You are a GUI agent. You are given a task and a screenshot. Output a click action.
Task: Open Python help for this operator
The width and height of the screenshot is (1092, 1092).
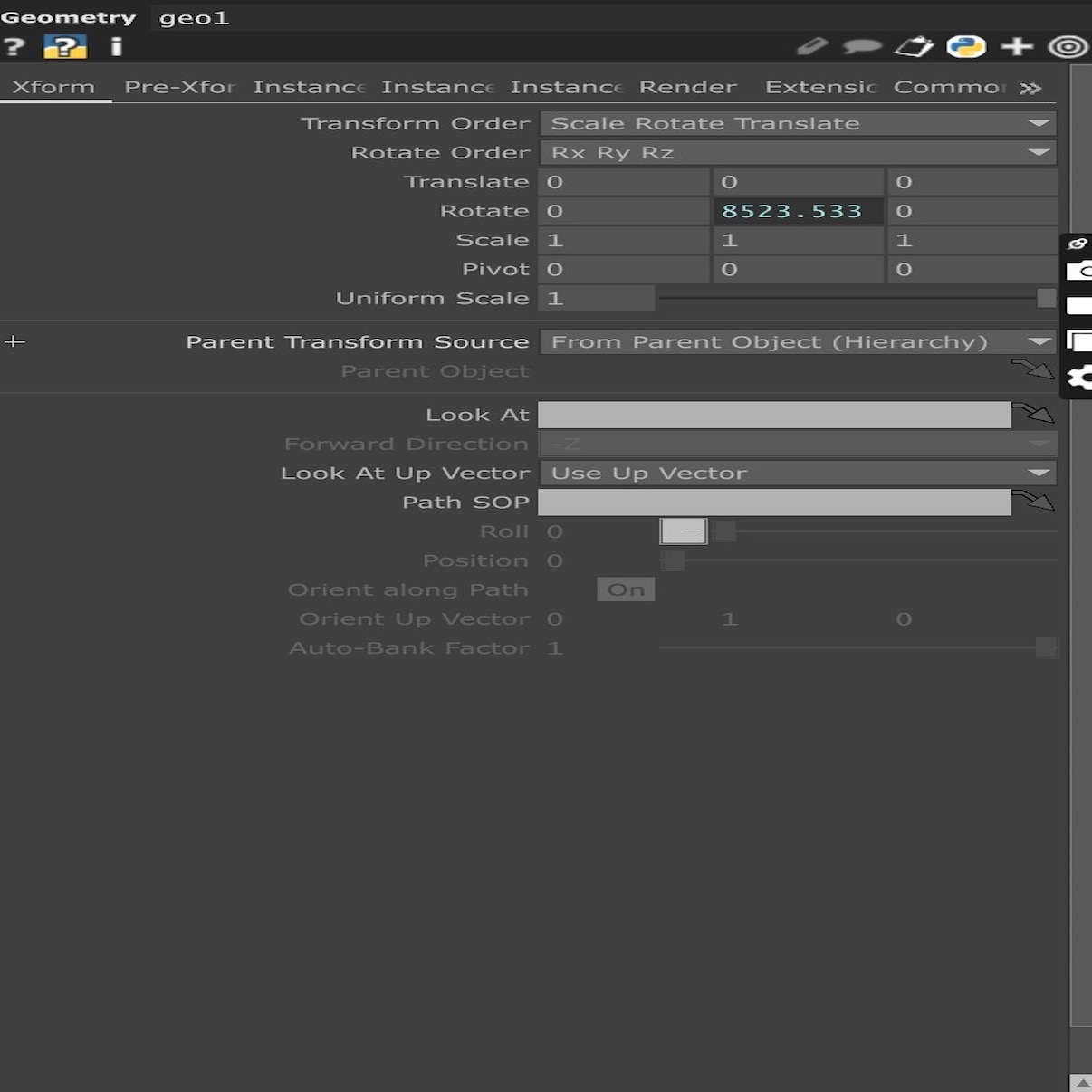pos(64,47)
